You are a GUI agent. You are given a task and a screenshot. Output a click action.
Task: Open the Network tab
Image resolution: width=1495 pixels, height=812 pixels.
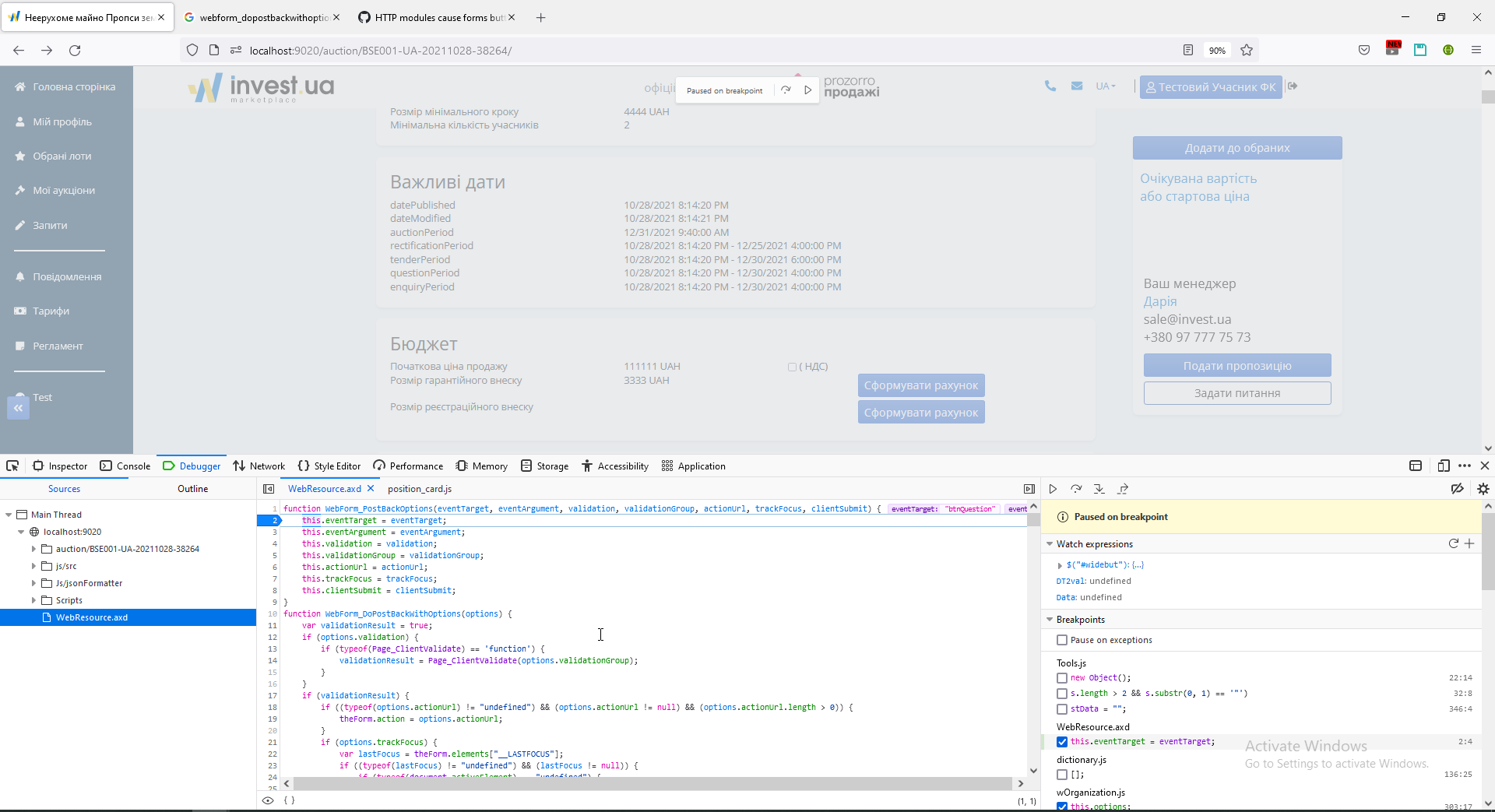(x=259, y=466)
